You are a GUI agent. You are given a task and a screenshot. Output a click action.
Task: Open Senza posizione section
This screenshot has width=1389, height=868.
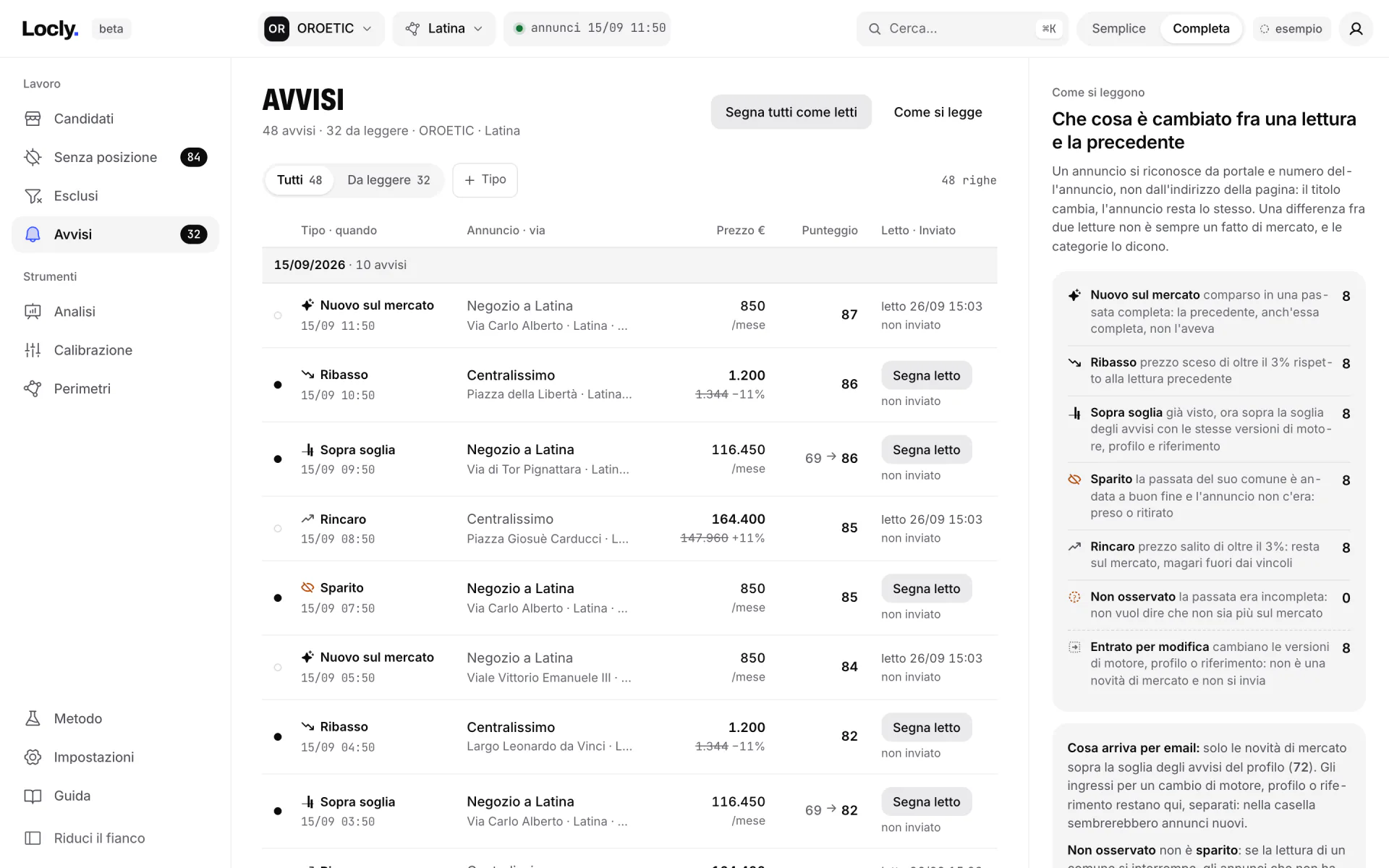(115, 157)
